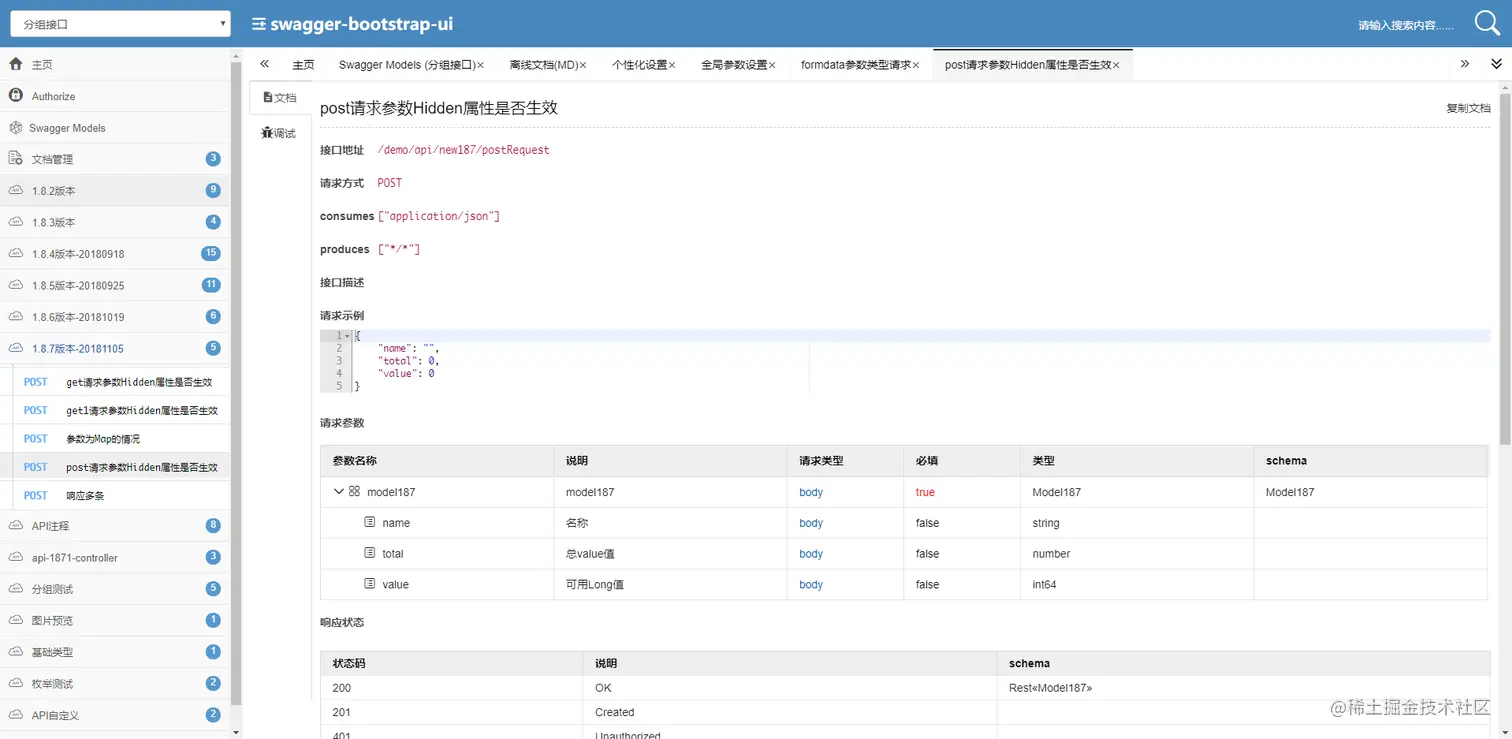Close the post请求参数Hidden属性是否生效 tab

point(1116,65)
